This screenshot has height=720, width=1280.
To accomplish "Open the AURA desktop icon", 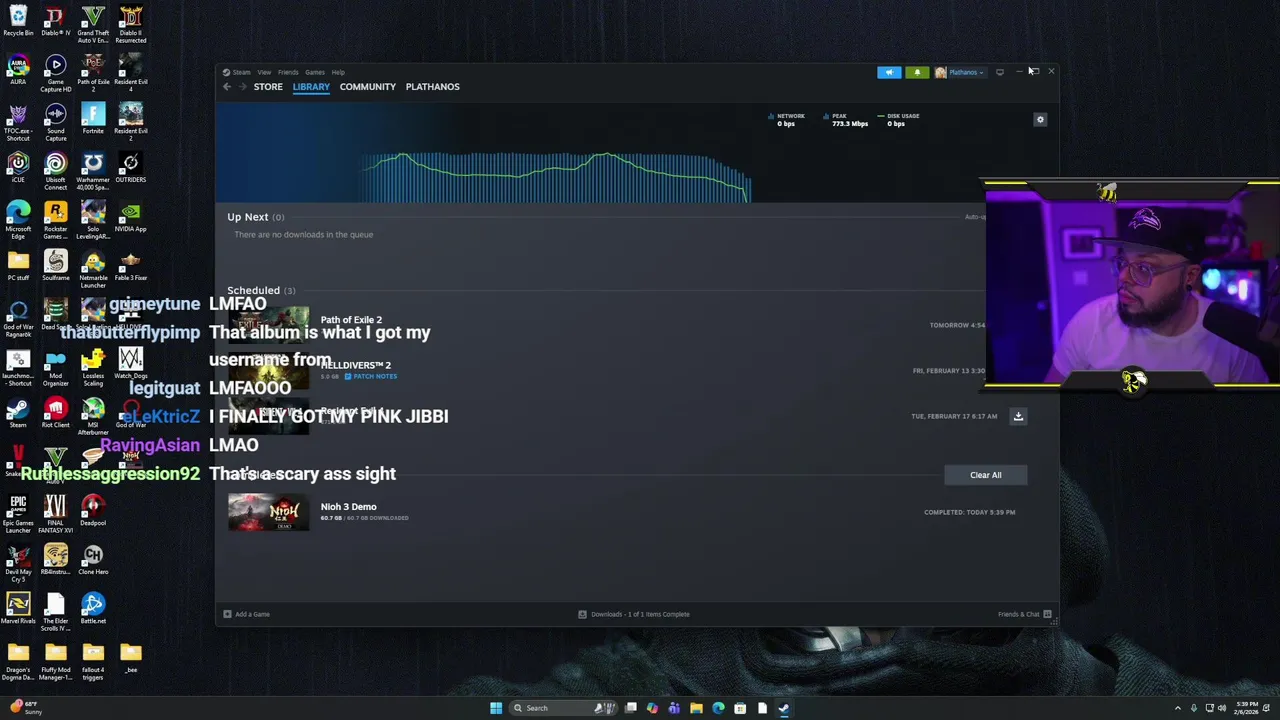I will [18, 71].
